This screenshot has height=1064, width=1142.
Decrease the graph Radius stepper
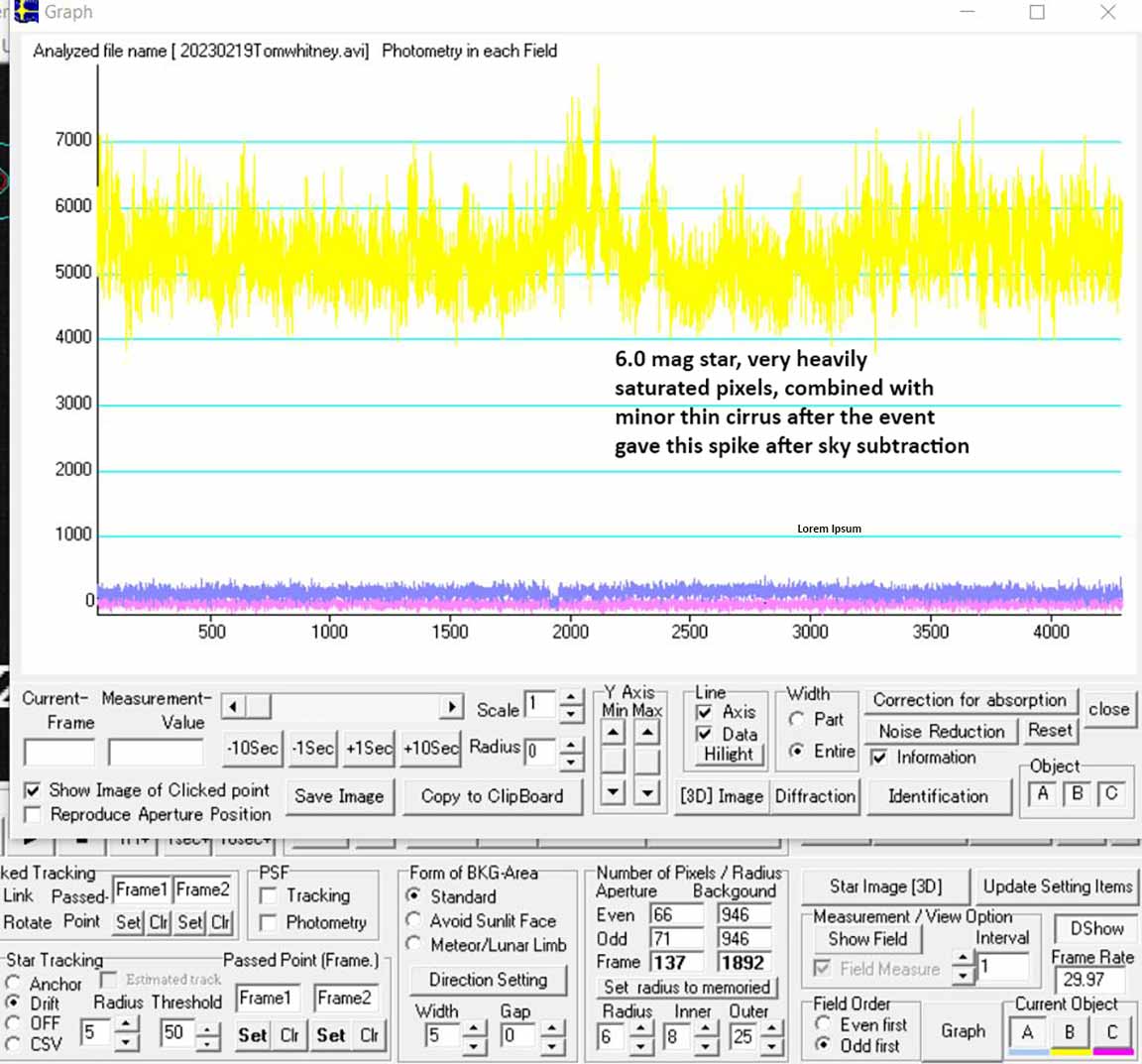pos(571,762)
